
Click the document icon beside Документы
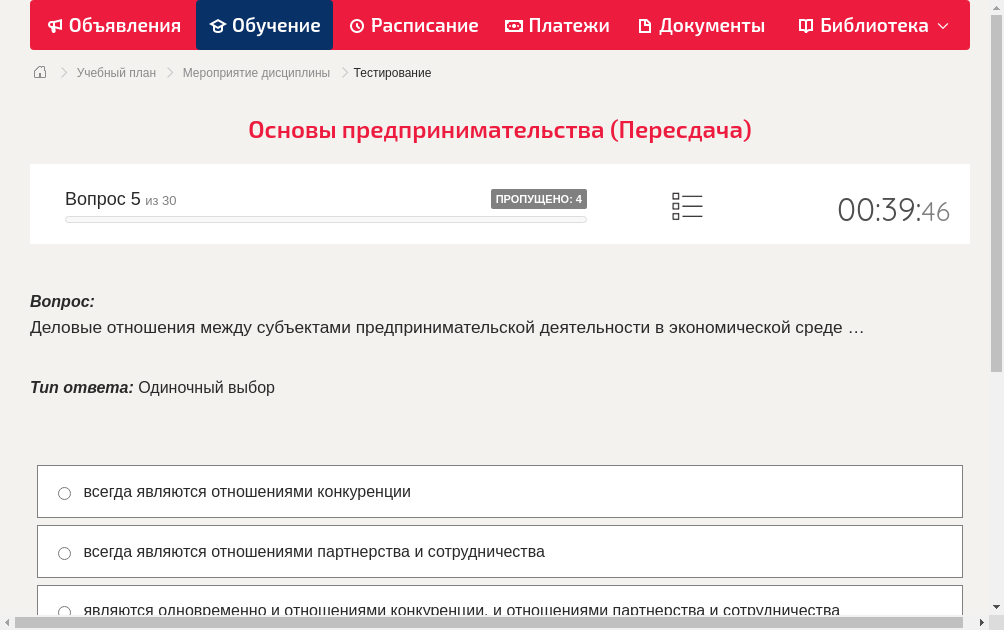[x=643, y=25]
